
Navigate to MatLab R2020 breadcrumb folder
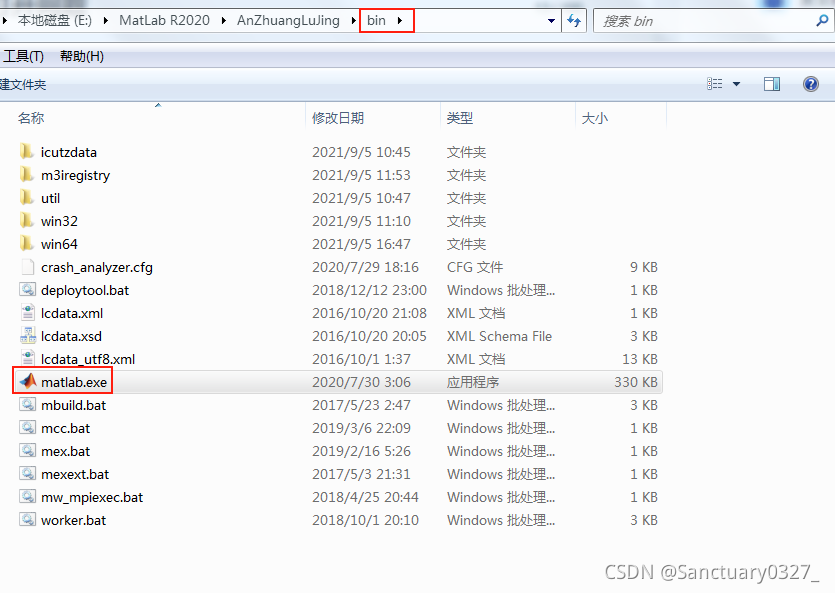click(164, 20)
